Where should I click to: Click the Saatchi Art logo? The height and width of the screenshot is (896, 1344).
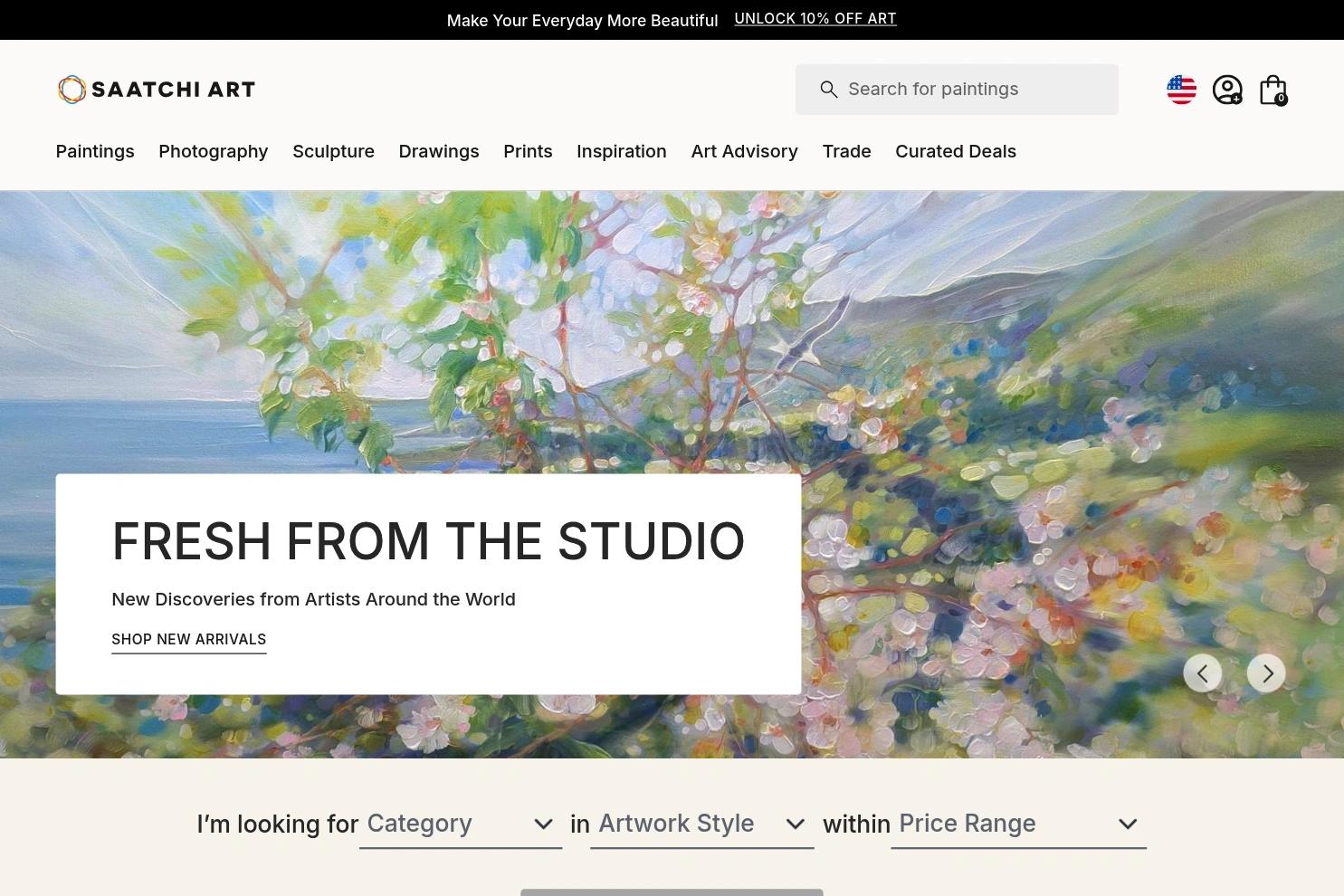[157, 90]
